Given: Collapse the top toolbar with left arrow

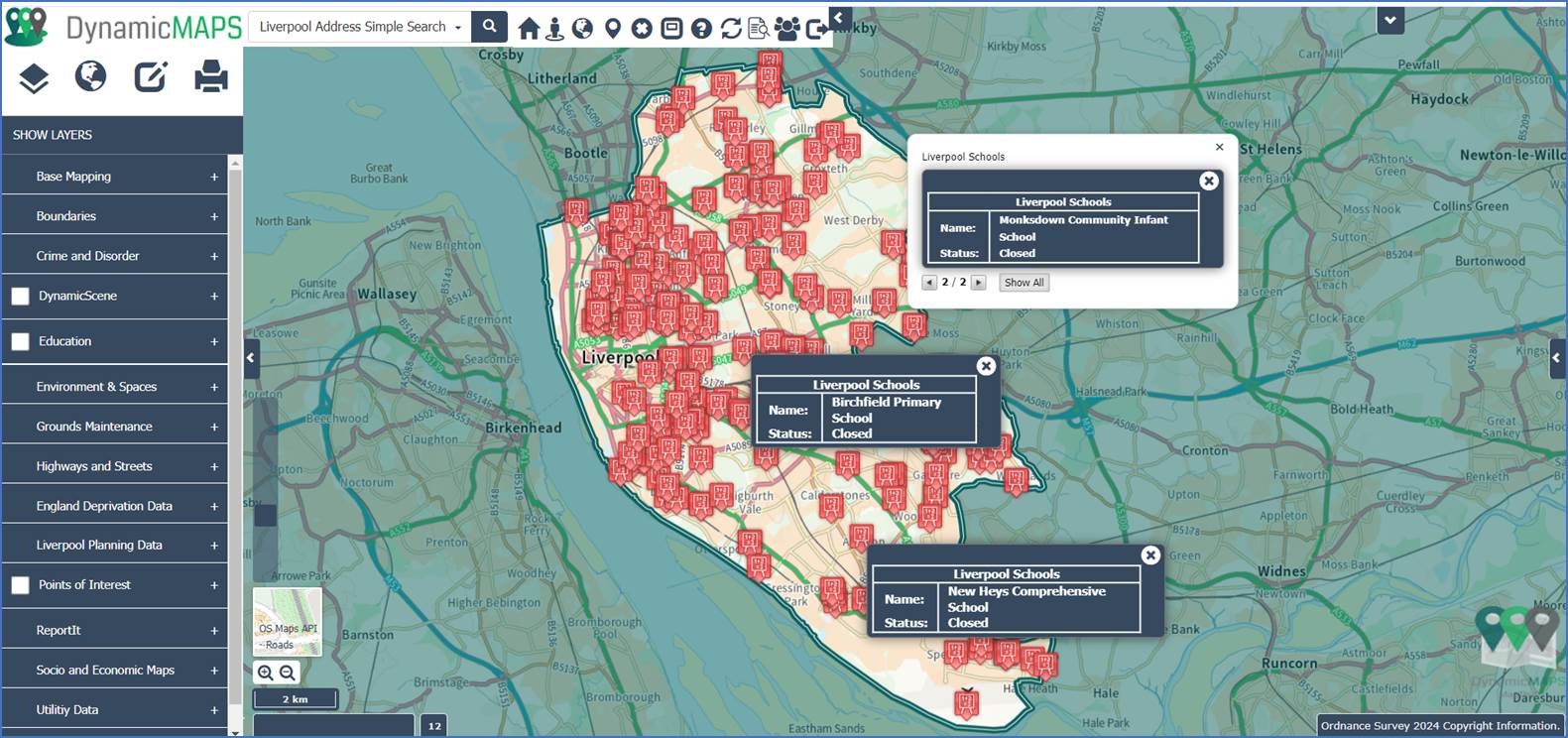Looking at the screenshot, I should click(839, 18).
